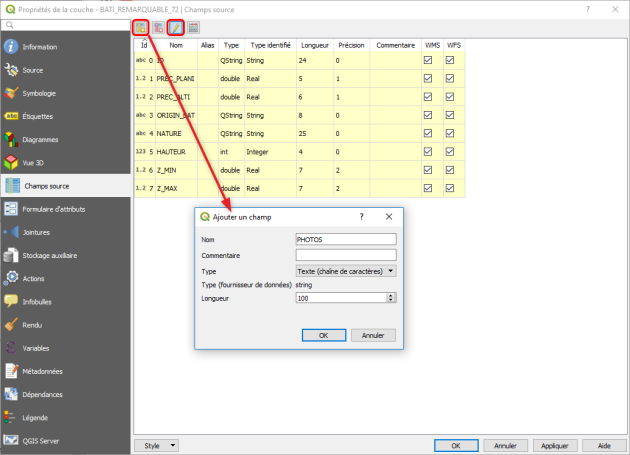Screen dimensions: 630x455
Task: Click the Delete field toolbar icon
Action: 158,28
